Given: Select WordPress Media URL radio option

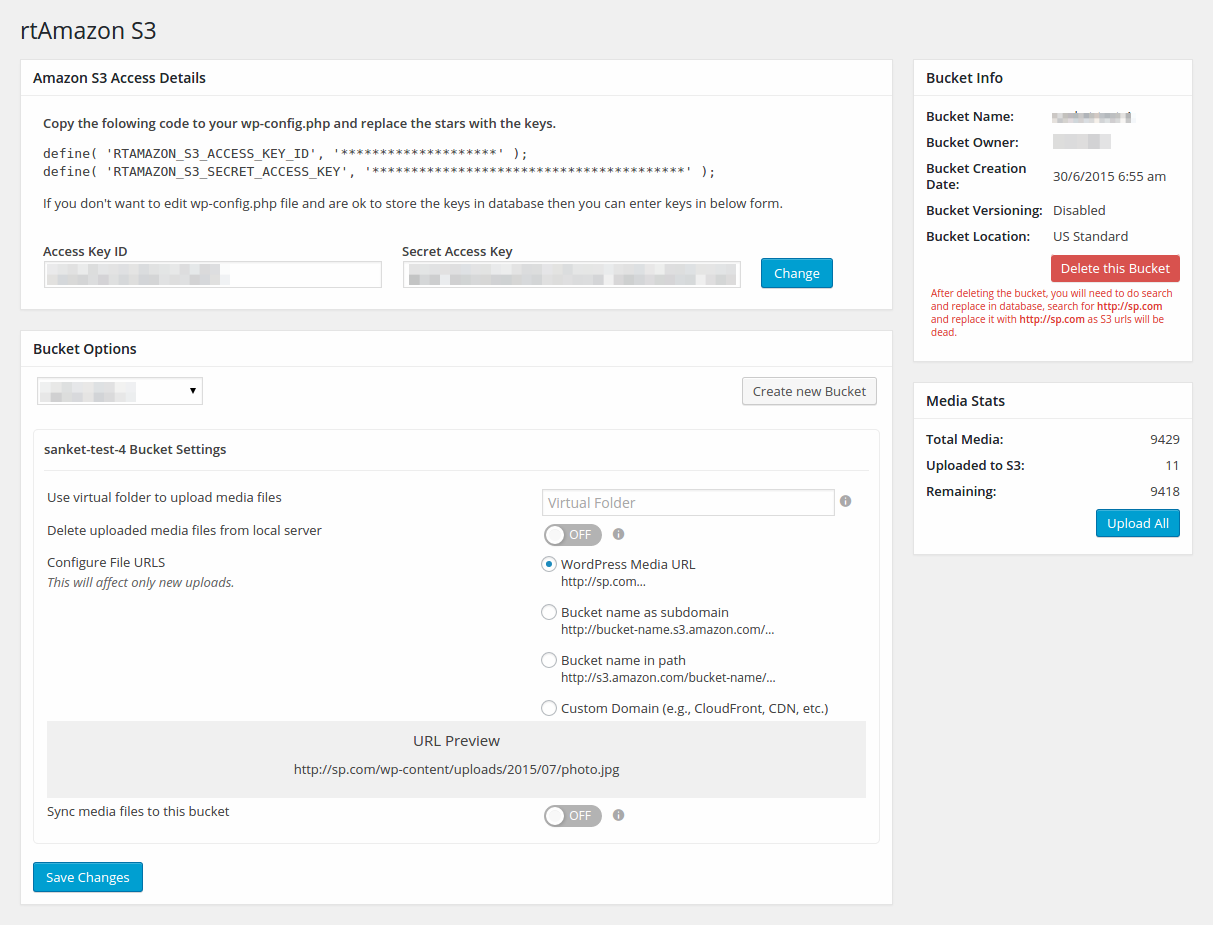Looking at the screenshot, I should tap(549, 564).
